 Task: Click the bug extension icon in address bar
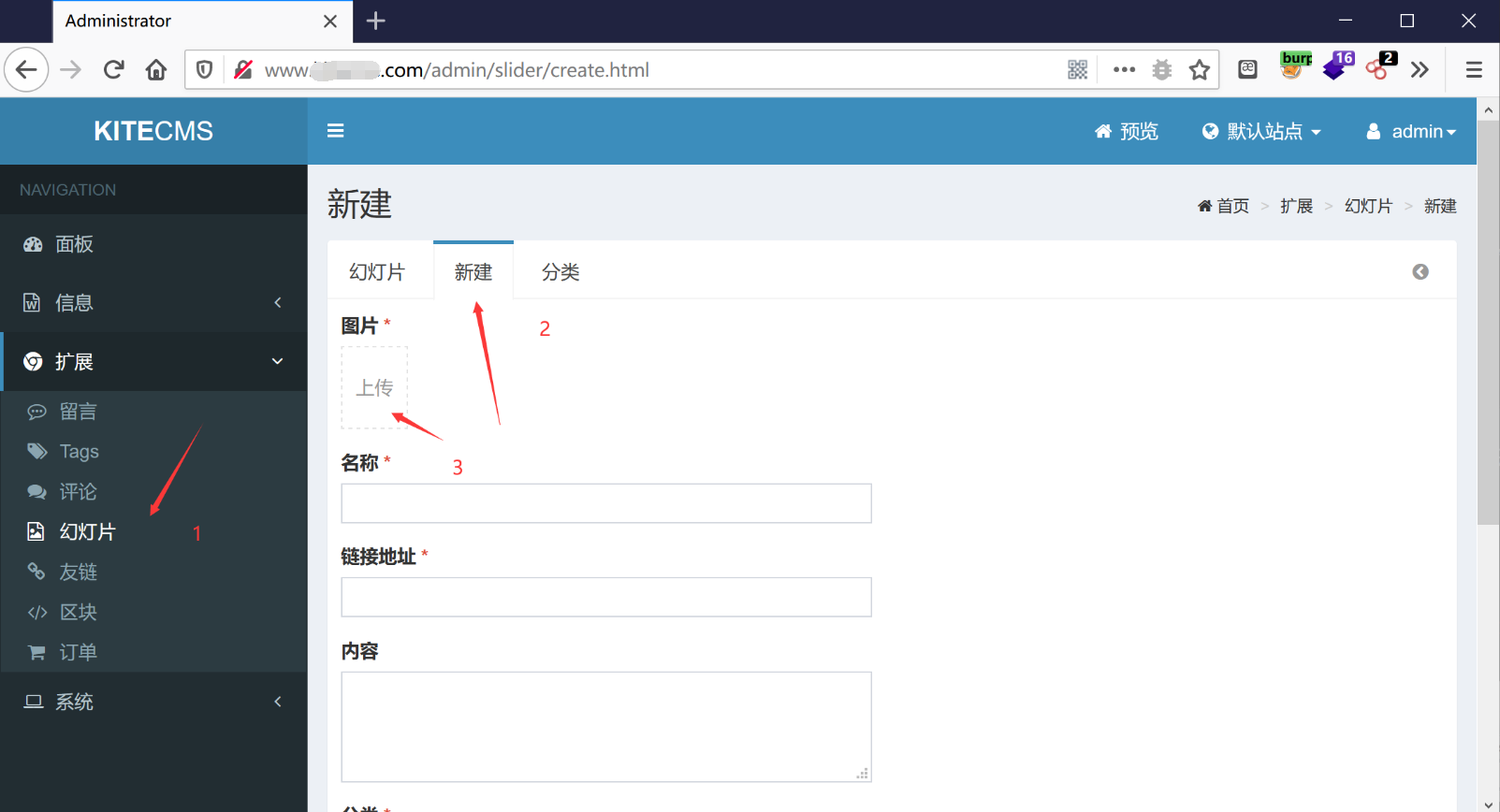click(1162, 70)
